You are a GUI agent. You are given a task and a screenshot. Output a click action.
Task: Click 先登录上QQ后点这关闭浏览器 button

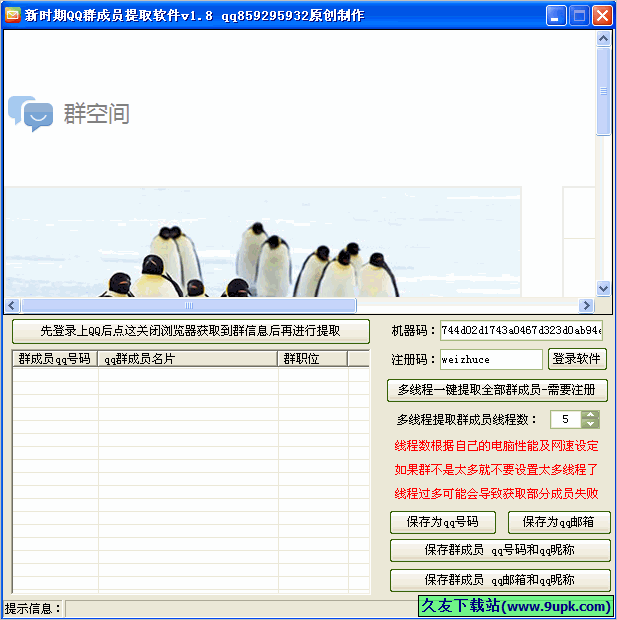(191, 331)
